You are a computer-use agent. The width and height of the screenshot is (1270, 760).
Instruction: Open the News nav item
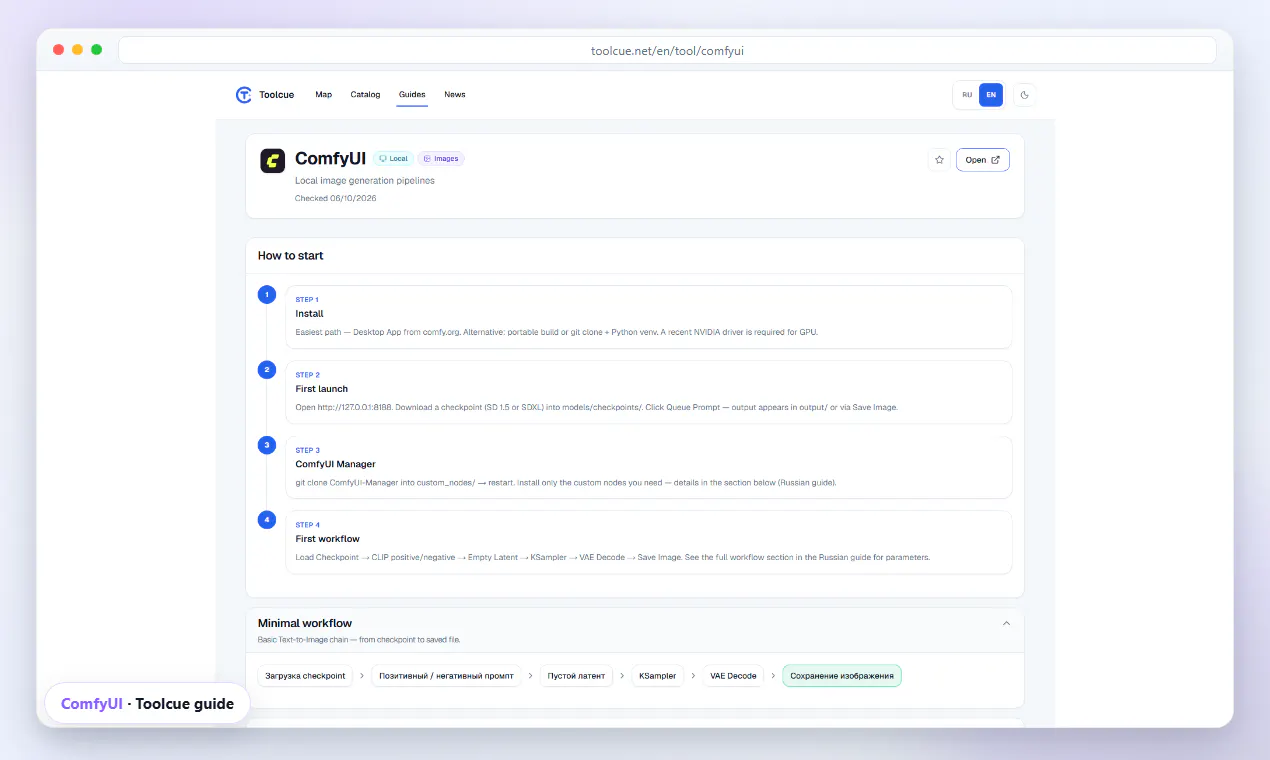(455, 95)
